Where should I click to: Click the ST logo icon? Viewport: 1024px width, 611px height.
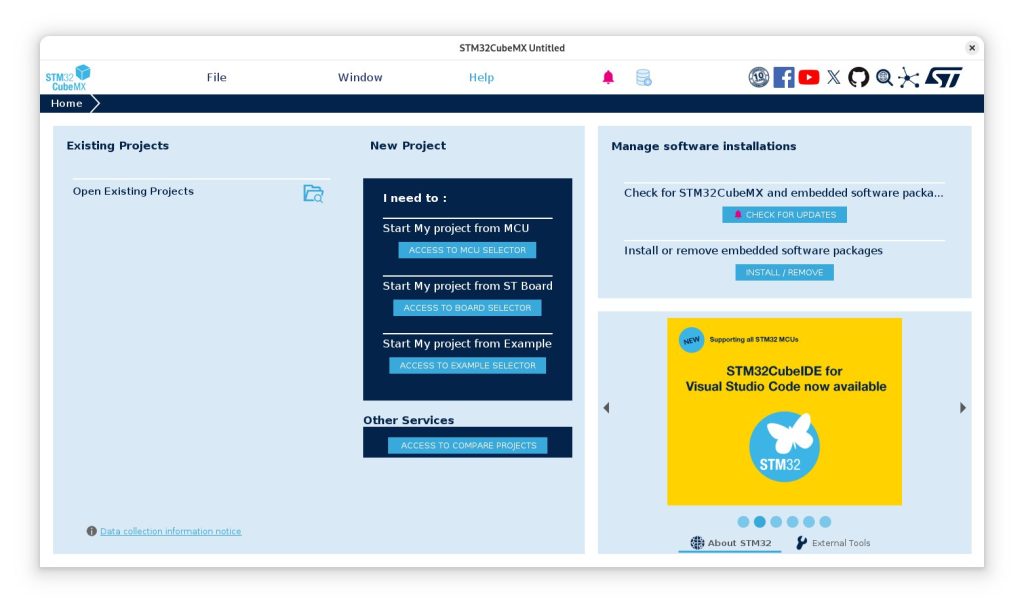point(943,78)
